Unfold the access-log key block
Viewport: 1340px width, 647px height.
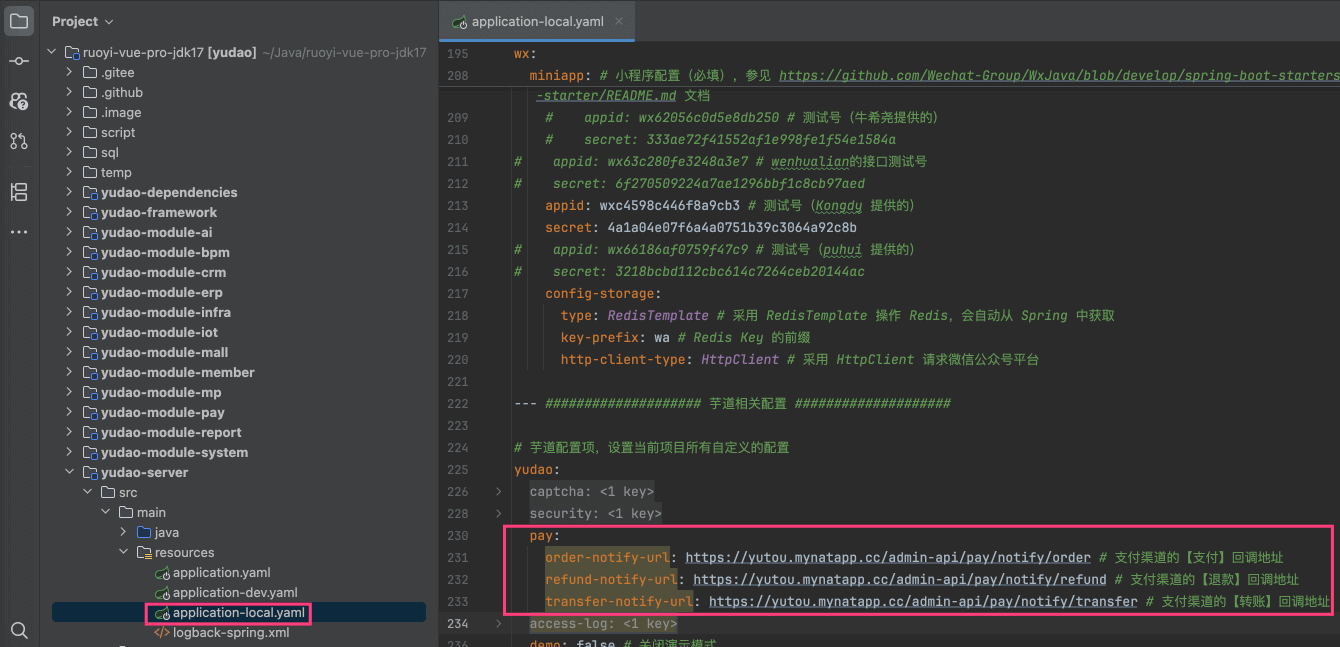pyautogui.click(x=499, y=624)
